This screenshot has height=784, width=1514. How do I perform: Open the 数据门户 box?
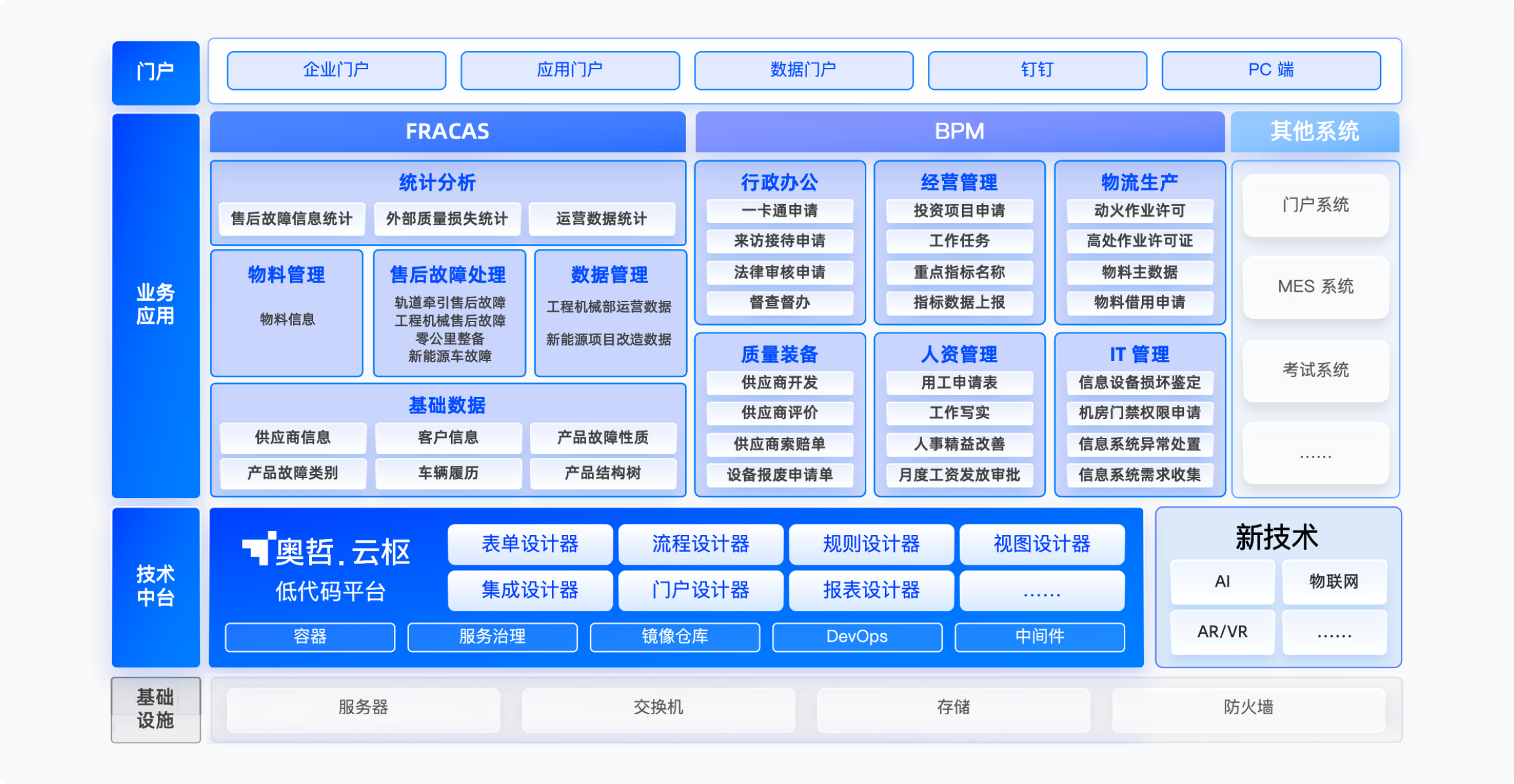(804, 70)
